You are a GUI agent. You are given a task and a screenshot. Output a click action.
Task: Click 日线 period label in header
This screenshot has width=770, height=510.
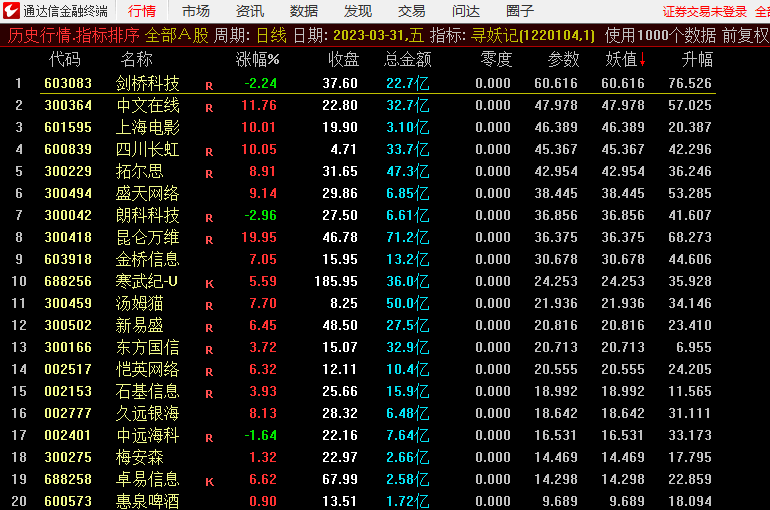click(272, 35)
